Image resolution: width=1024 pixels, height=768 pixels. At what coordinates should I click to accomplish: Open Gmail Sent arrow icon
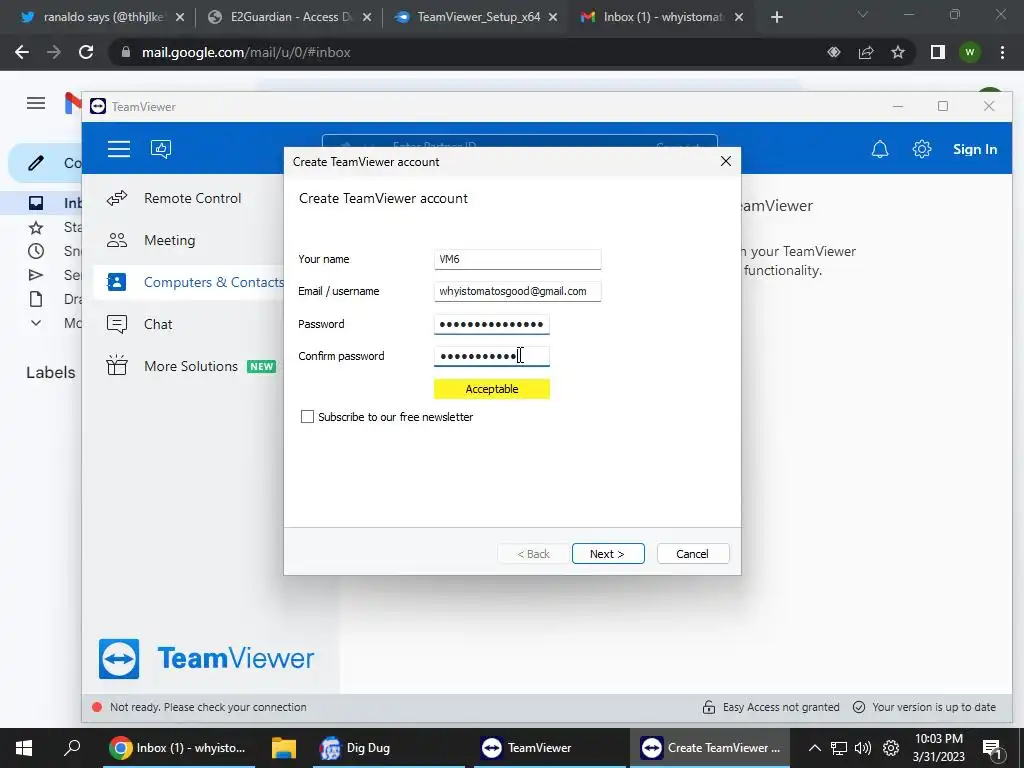(x=36, y=275)
